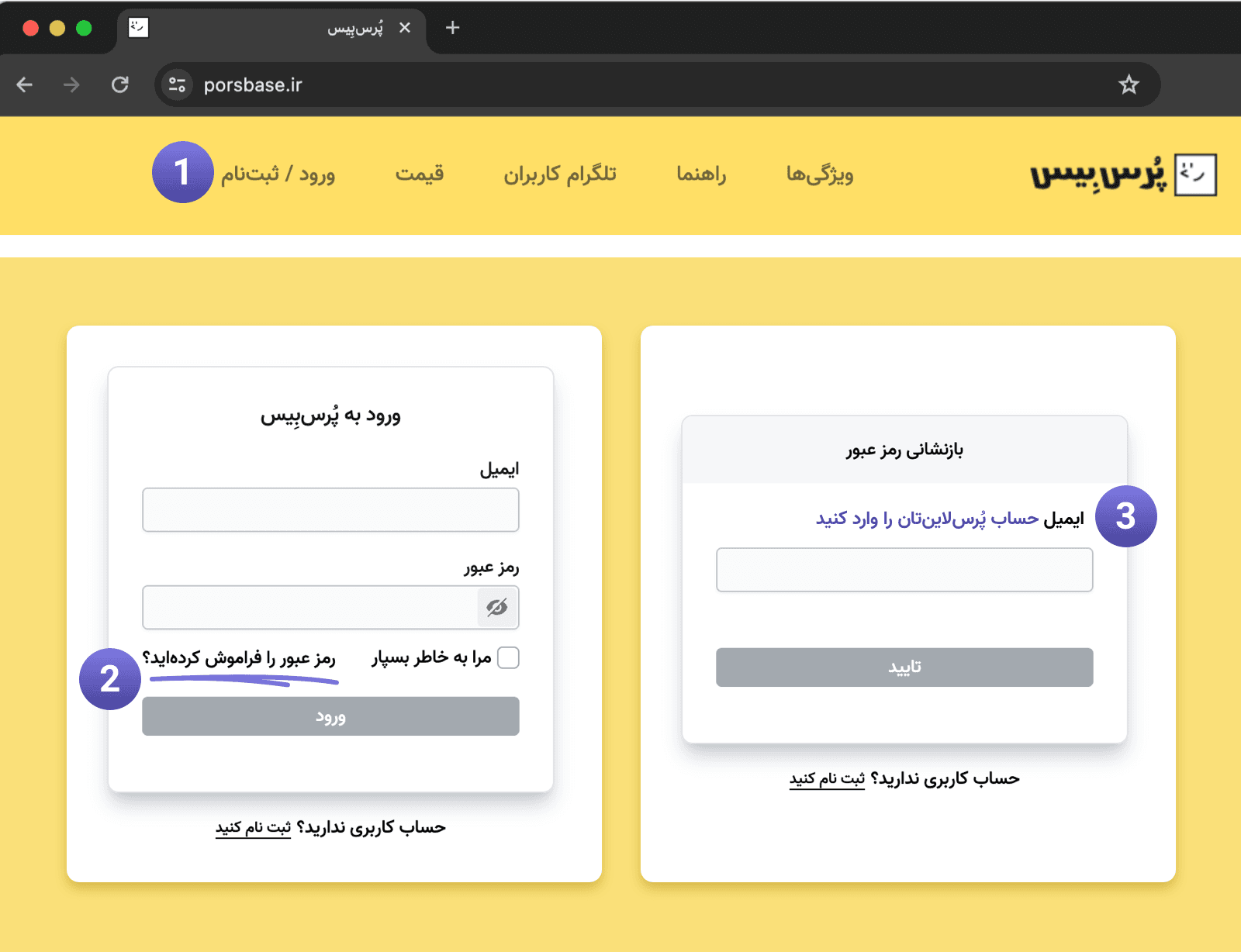This screenshot has height=952, width=1241.
Task: Open a new browser tab
Action: [453, 28]
